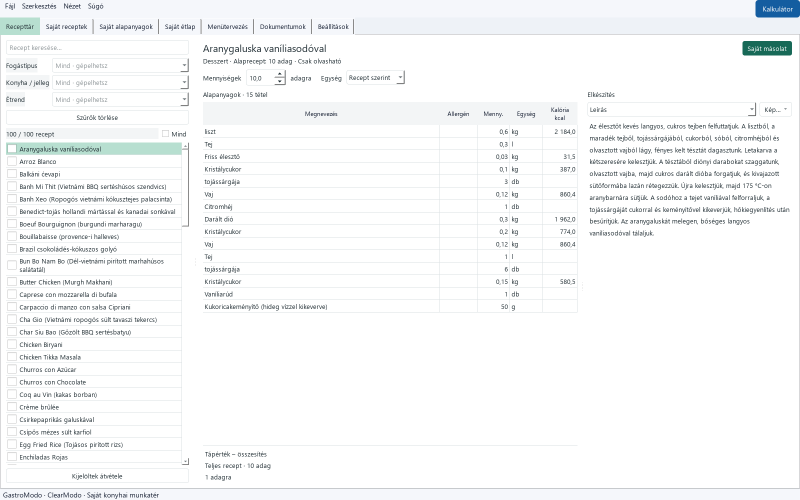Open the Beállítások tab
Image resolution: width=800 pixels, height=500 pixels.
click(x=333, y=27)
